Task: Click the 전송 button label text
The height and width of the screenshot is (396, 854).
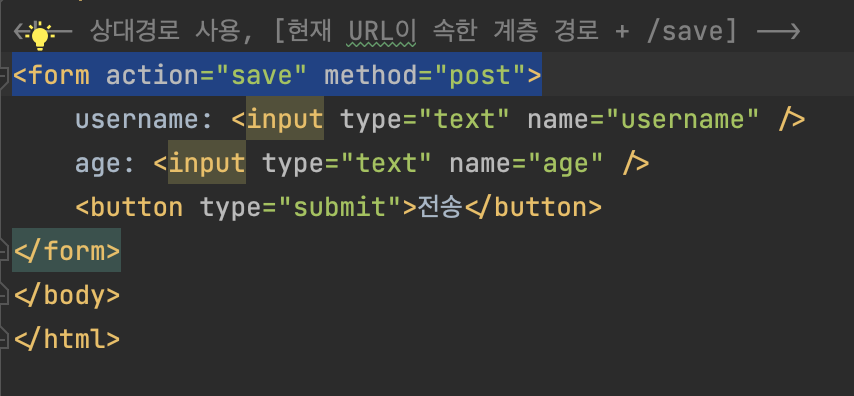Action: (440, 207)
